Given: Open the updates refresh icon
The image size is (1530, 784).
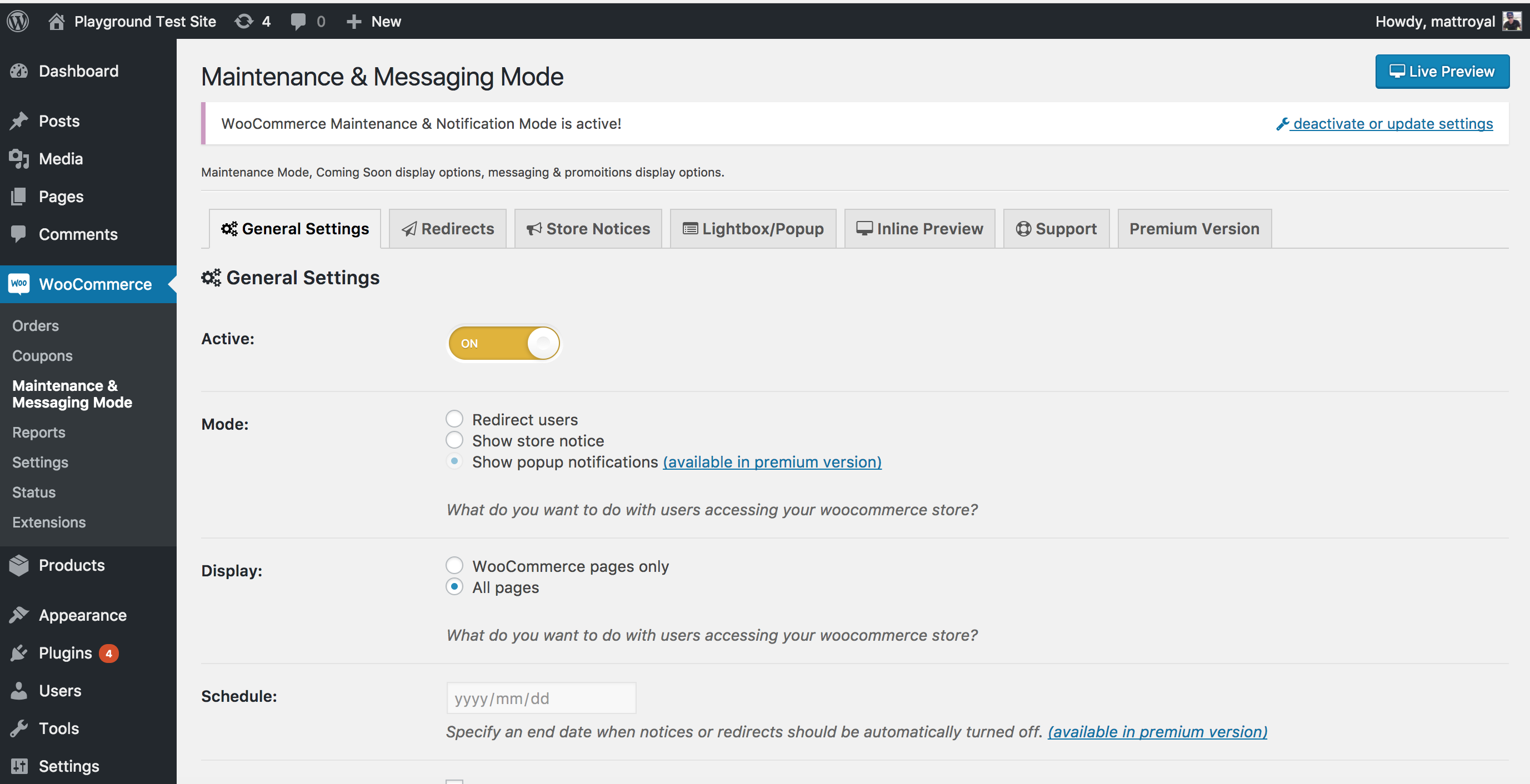Looking at the screenshot, I should click(x=243, y=21).
